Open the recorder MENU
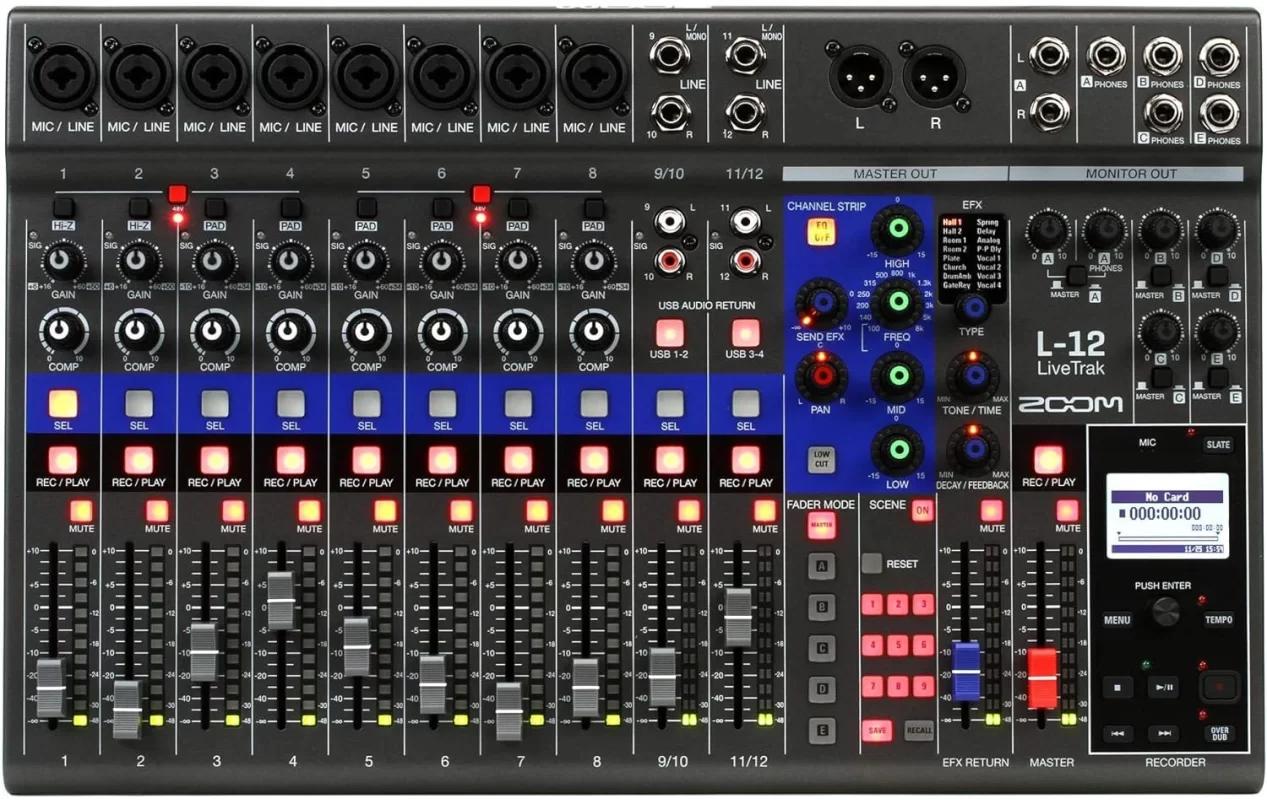The width and height of the screenshot is (1267, 800). pyautogui.click(x=1117, y=620)
